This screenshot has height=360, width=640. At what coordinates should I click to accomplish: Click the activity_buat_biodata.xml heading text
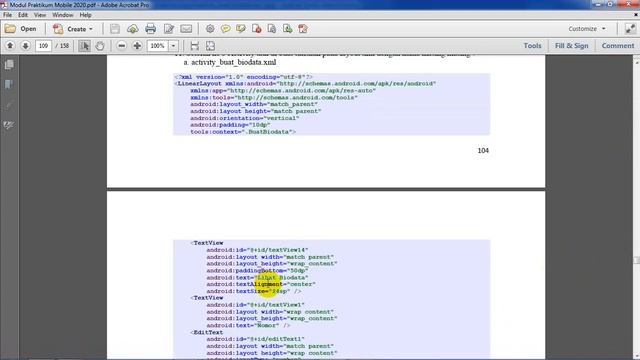tap(233, 62)
